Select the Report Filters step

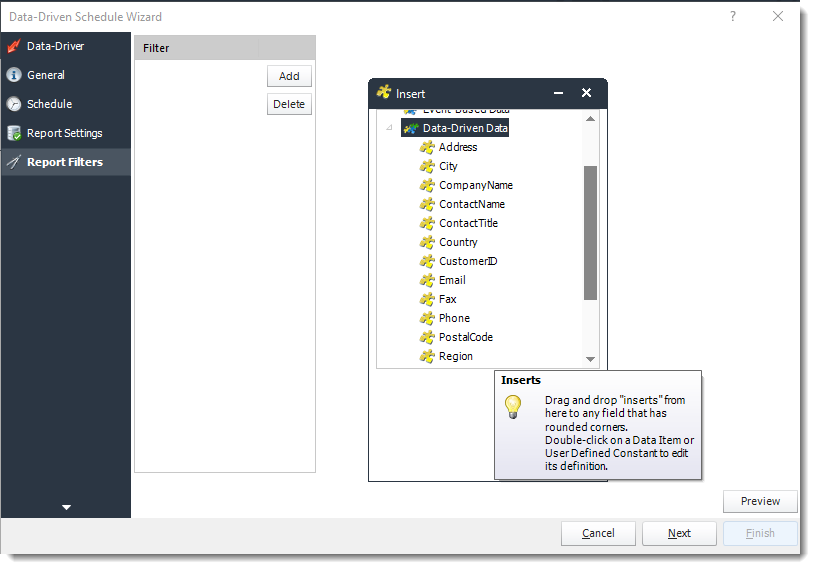pos(66,162)
